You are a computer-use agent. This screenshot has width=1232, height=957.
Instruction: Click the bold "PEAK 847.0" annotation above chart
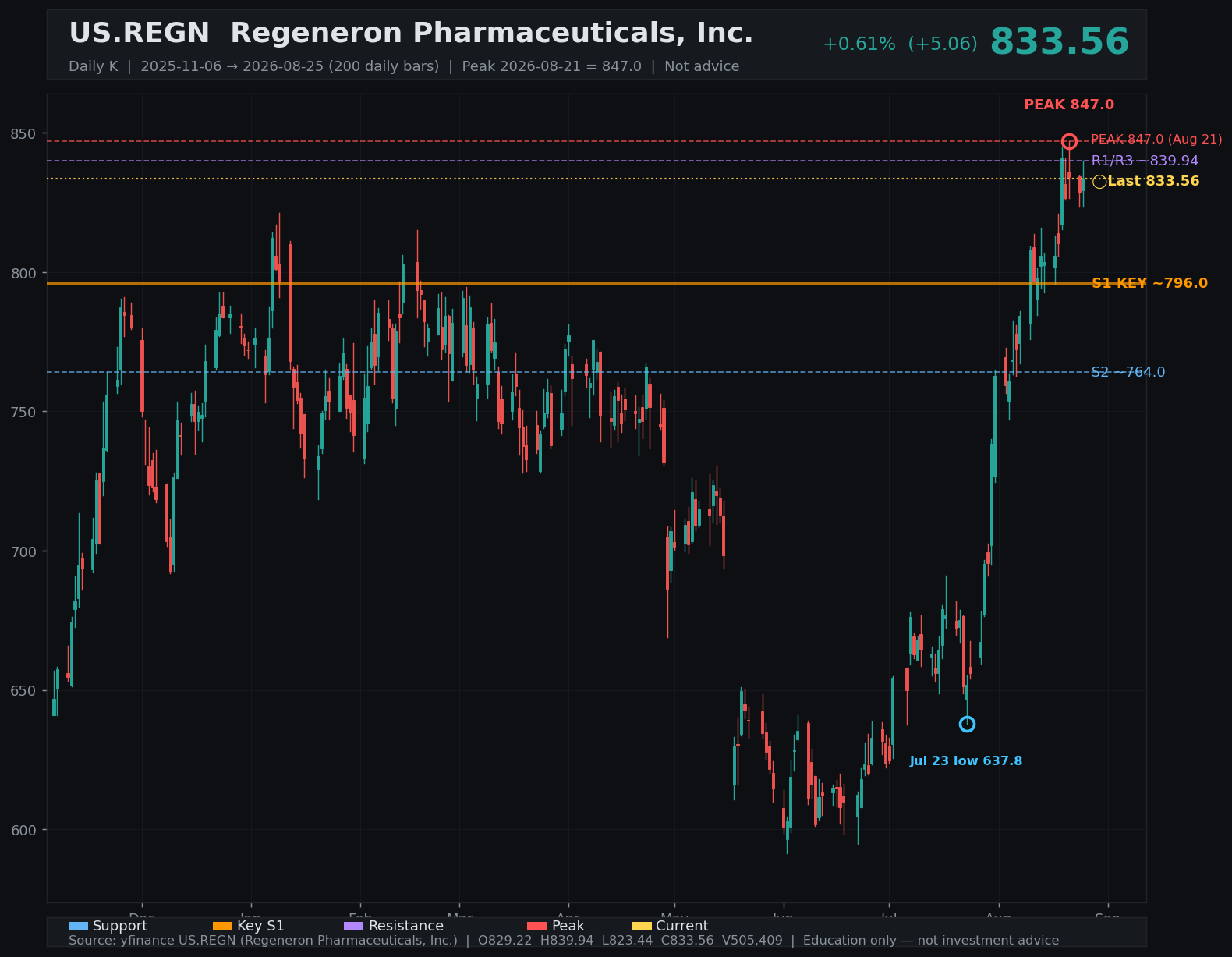pos(1069,105)
